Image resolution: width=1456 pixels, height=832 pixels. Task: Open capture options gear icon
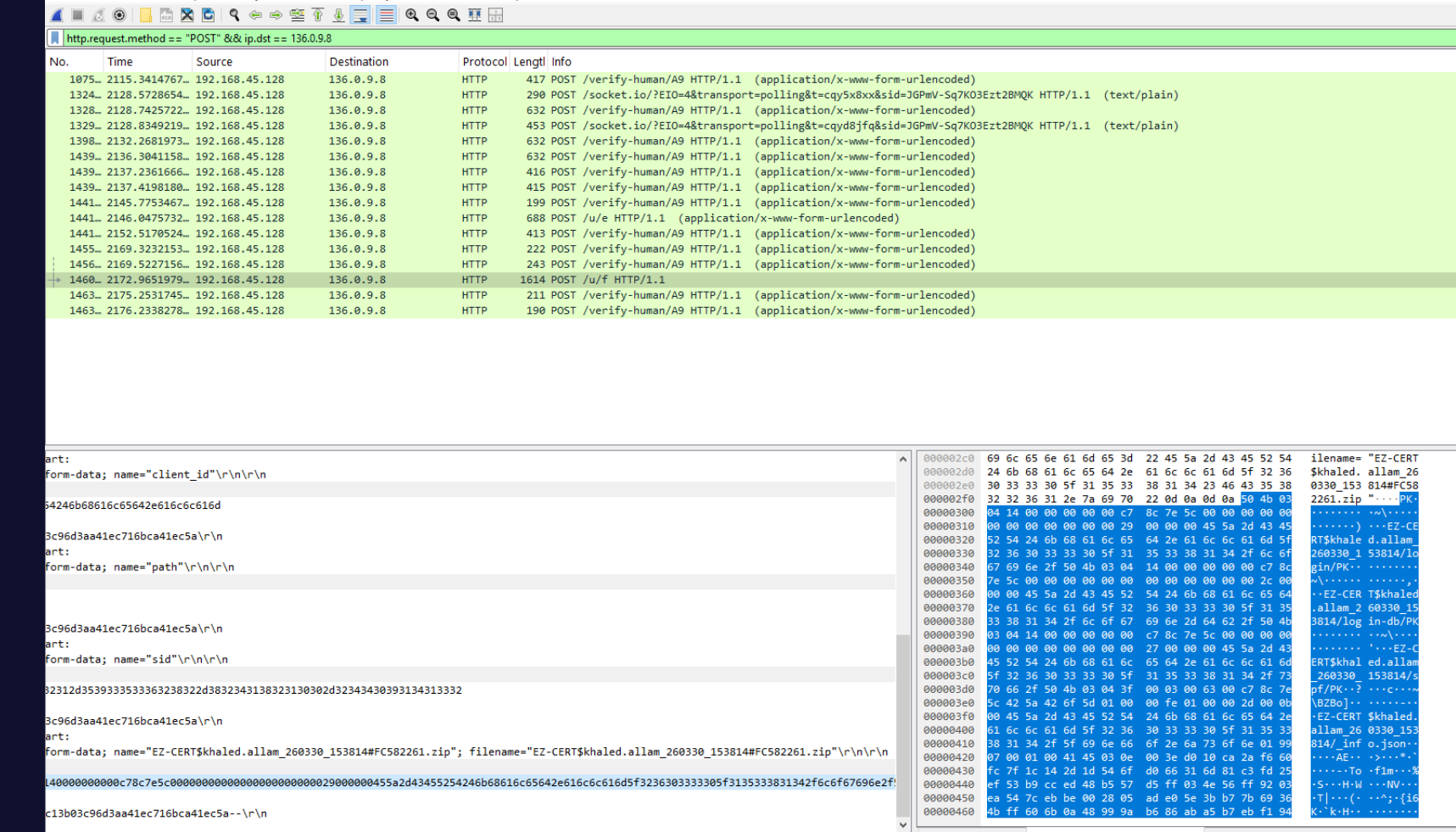tap(120, 14)
